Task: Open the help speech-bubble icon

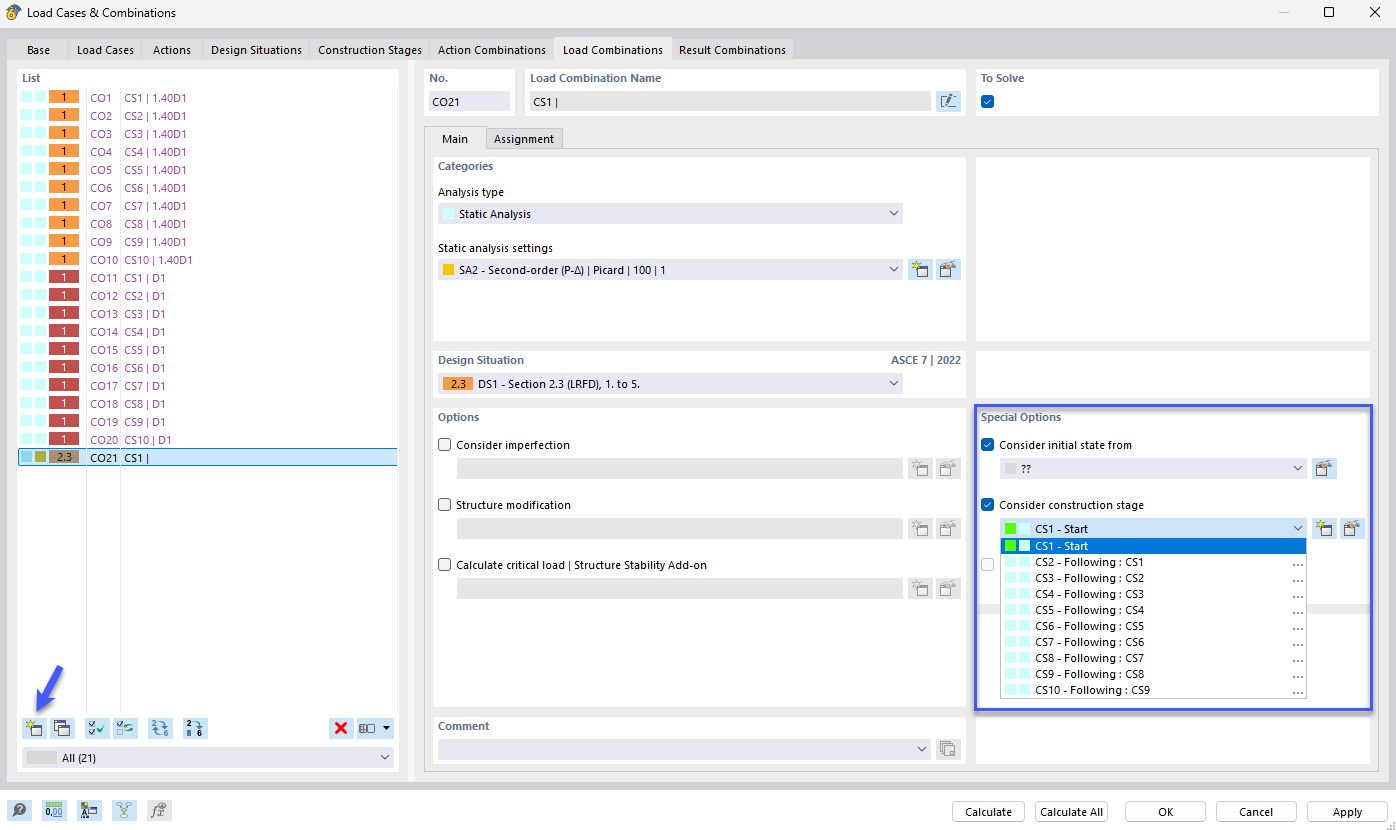Action: point(19,811)
